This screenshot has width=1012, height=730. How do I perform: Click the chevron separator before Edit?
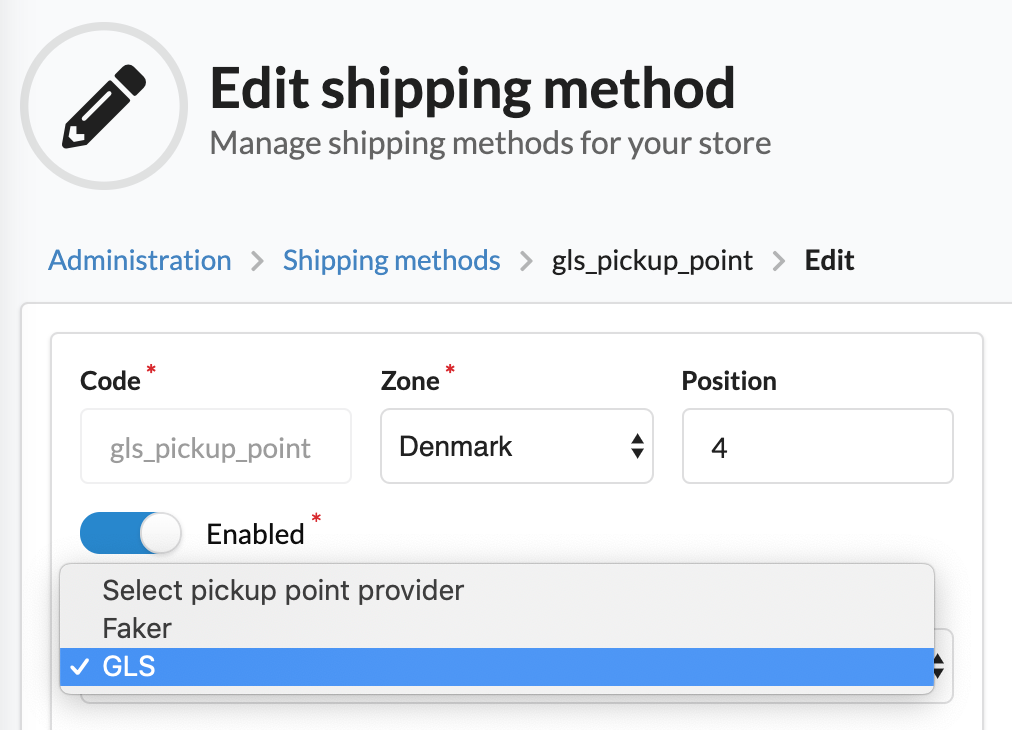(x=779, y=262)
